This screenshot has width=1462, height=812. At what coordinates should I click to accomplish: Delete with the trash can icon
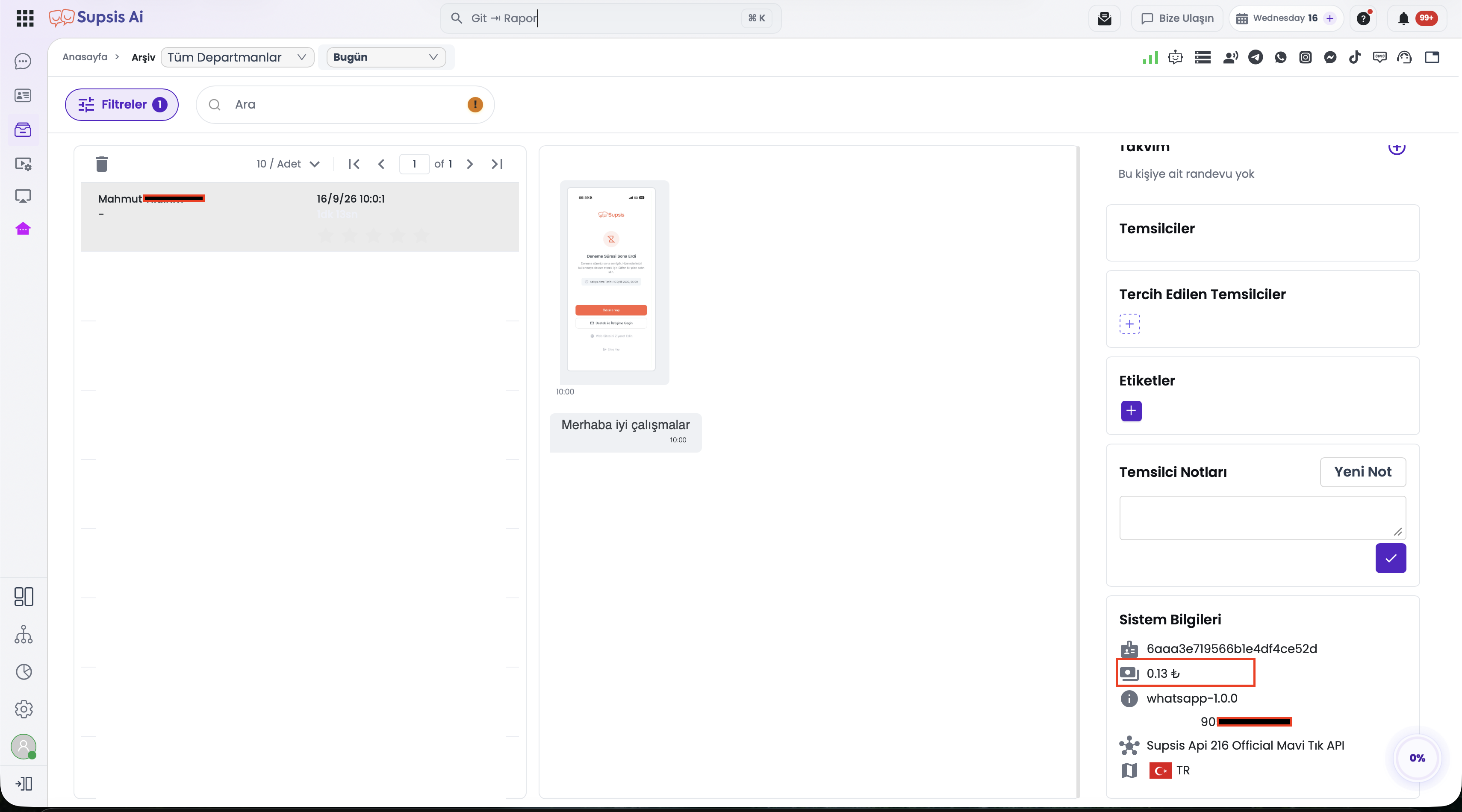pyautogui.click(x=102, y=164)
